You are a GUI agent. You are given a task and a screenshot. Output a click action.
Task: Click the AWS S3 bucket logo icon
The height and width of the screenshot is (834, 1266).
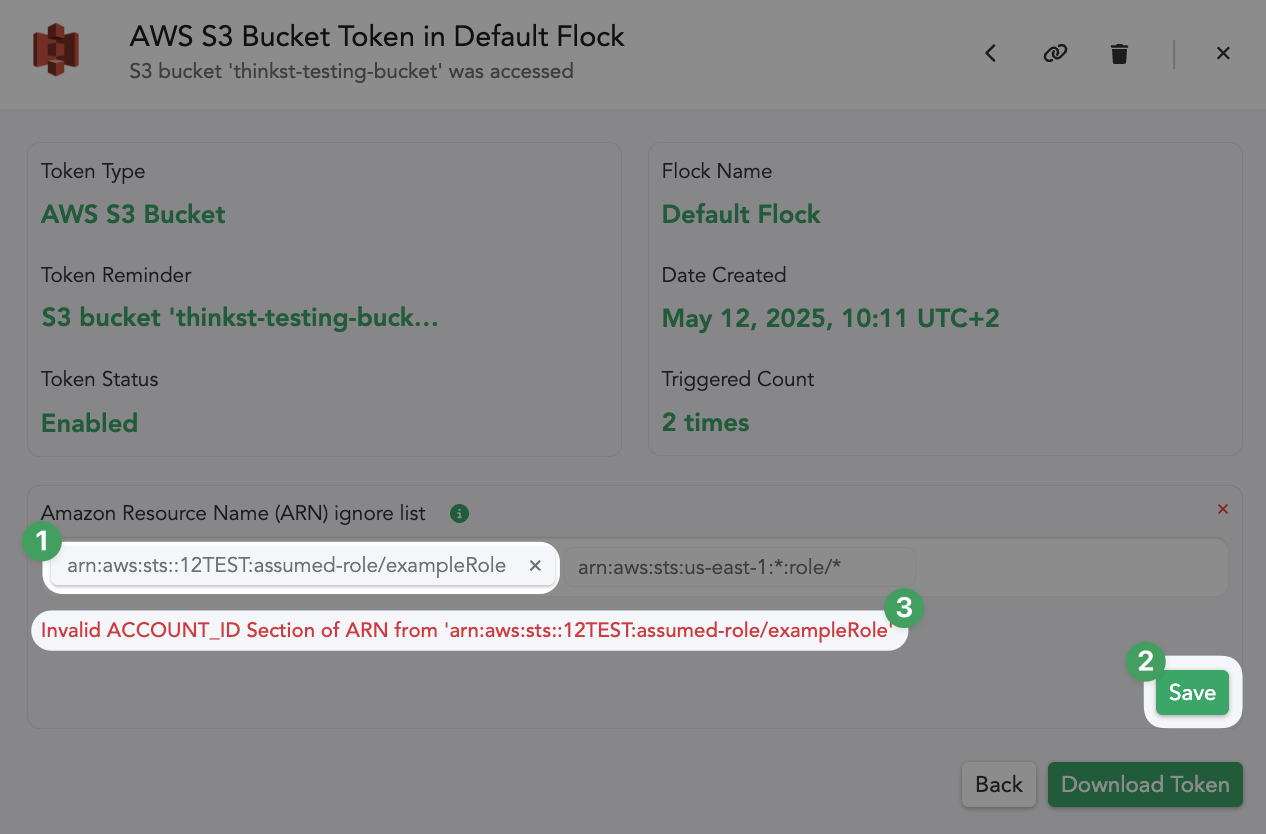pos(56,50)
